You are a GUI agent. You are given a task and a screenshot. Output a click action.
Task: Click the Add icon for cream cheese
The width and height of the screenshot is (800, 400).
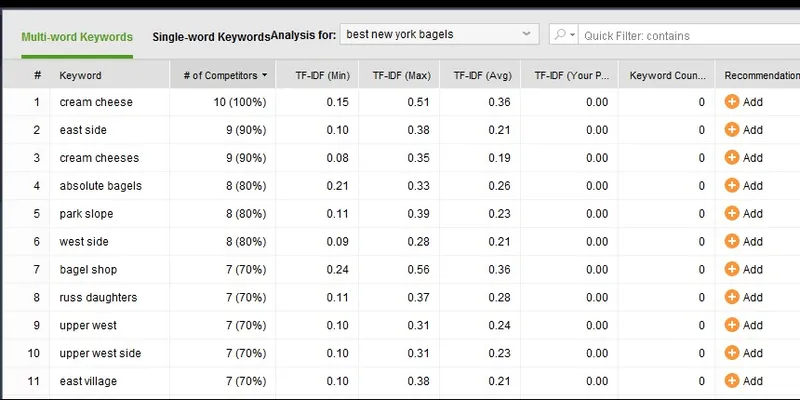click(732, 102)
